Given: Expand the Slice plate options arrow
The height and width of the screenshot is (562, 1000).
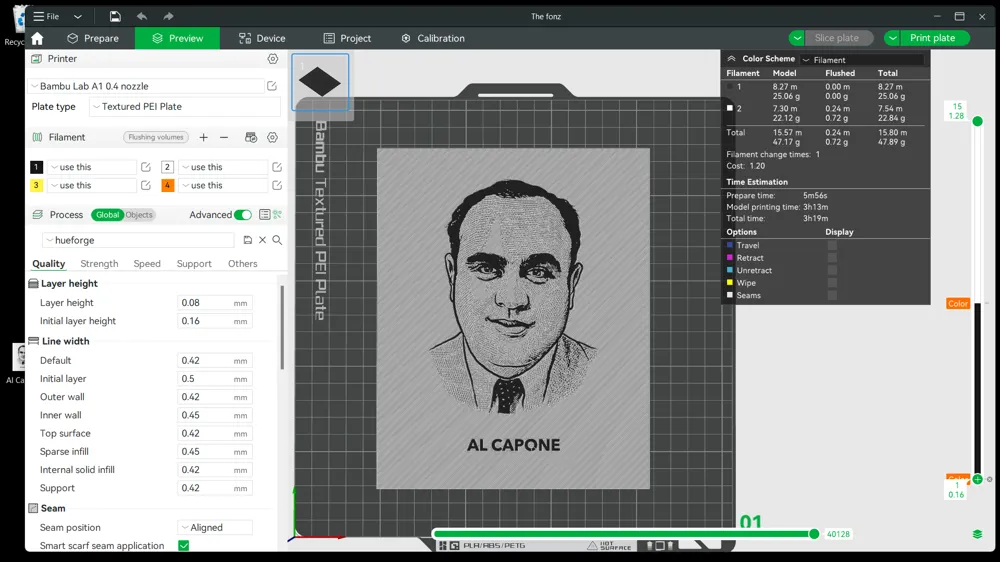Looking at the screenshot, I should coord(797,38).
